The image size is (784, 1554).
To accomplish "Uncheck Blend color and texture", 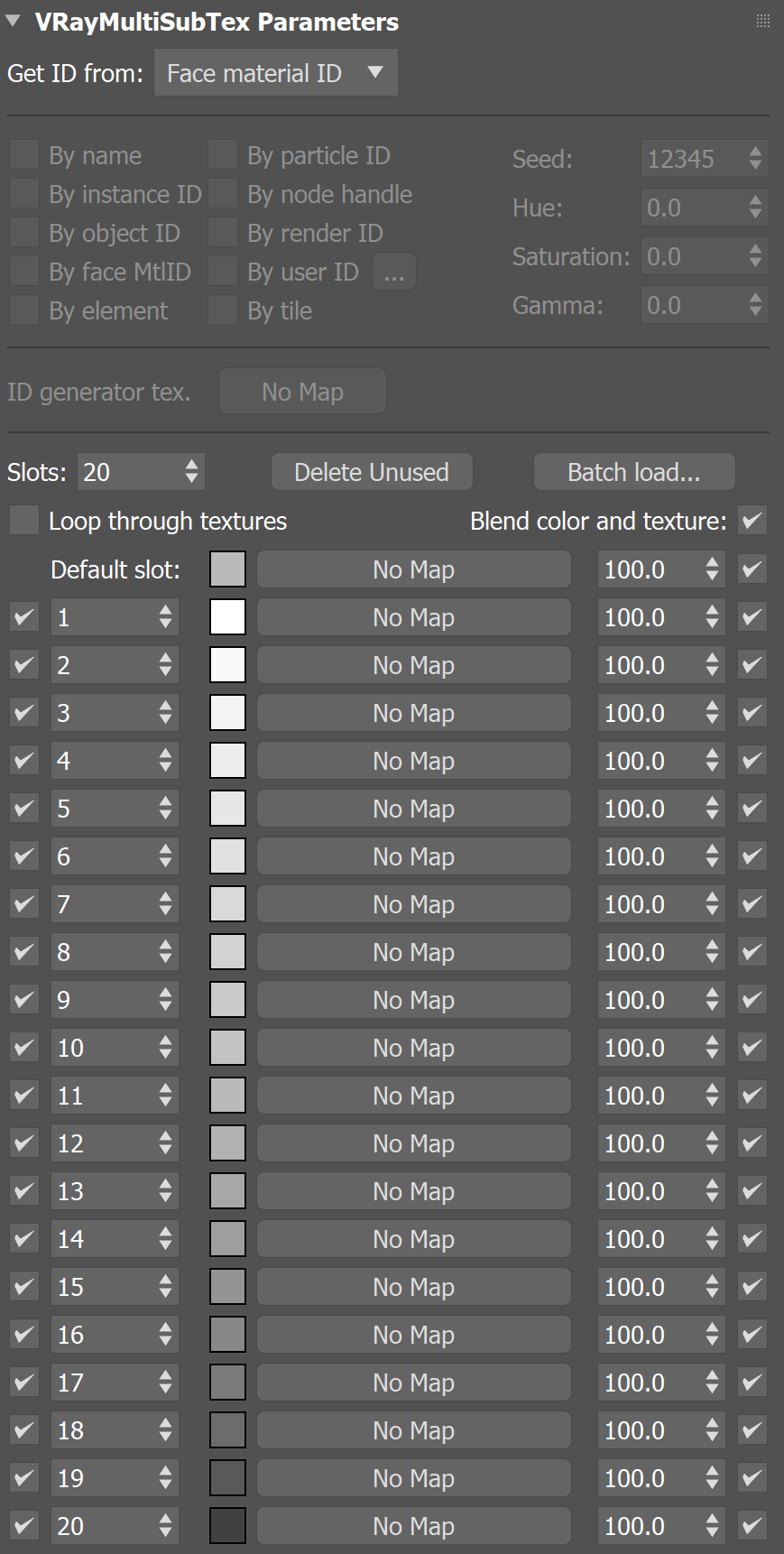I will 752,521.
